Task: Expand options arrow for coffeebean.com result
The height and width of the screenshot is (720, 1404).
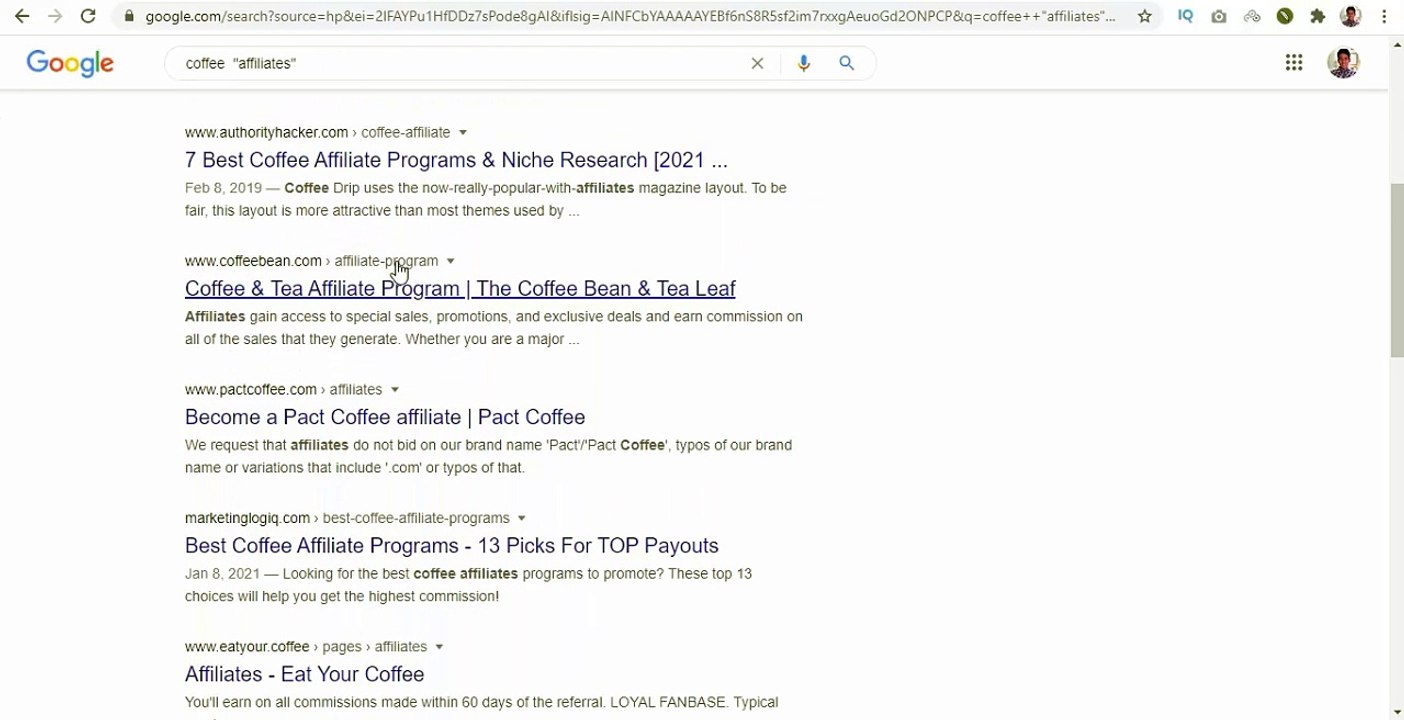Action: point(450,261)
